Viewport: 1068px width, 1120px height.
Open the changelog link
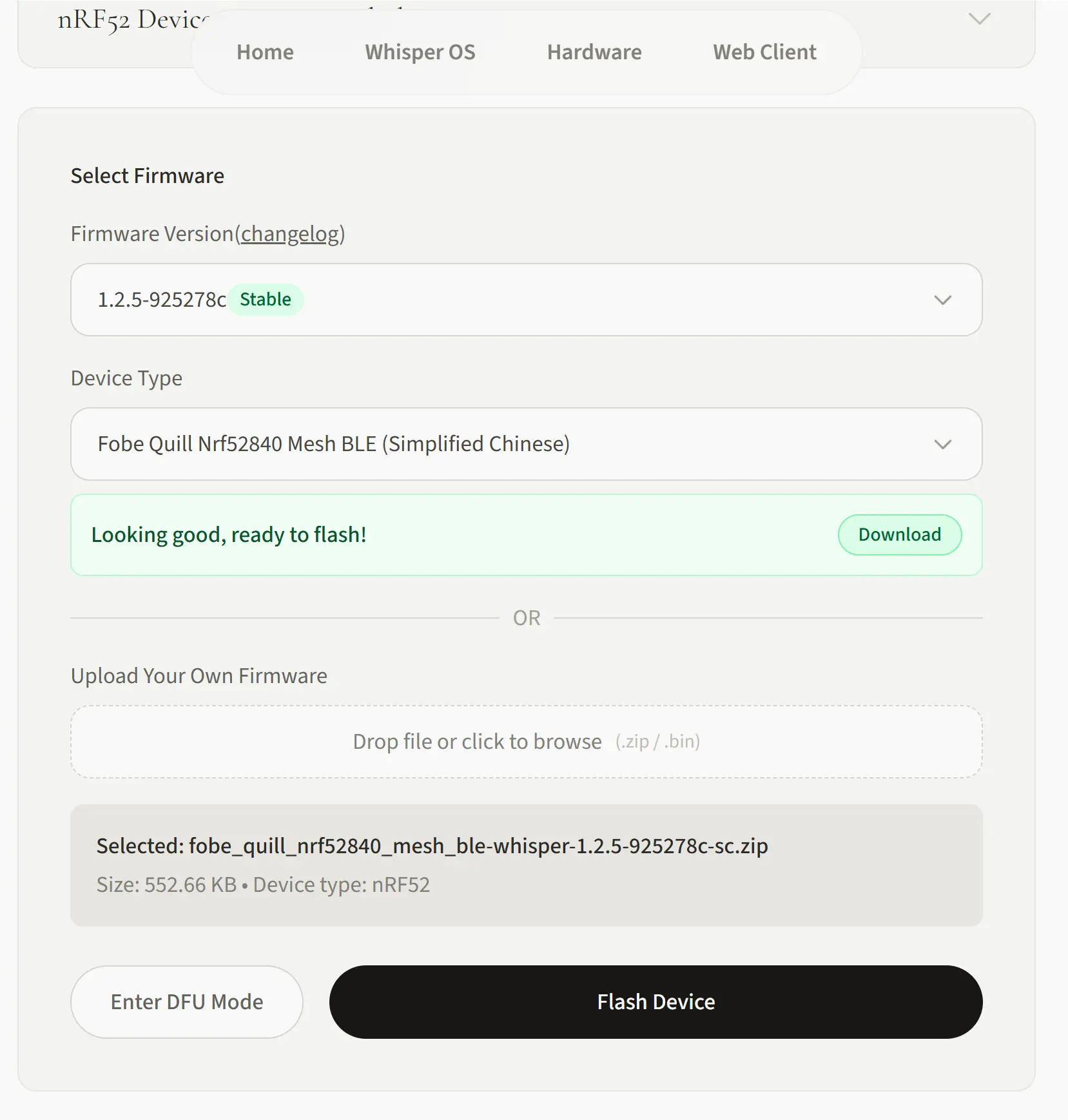click(289, 234)
